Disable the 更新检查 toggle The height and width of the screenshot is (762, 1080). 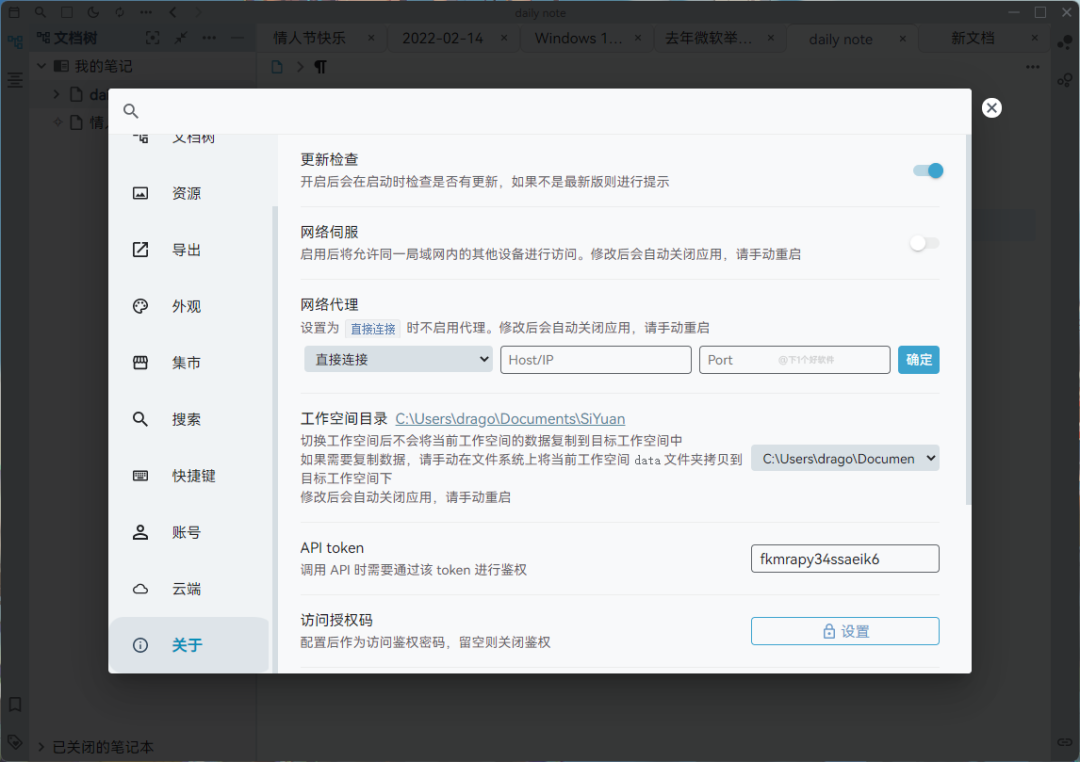click(927, 171)
